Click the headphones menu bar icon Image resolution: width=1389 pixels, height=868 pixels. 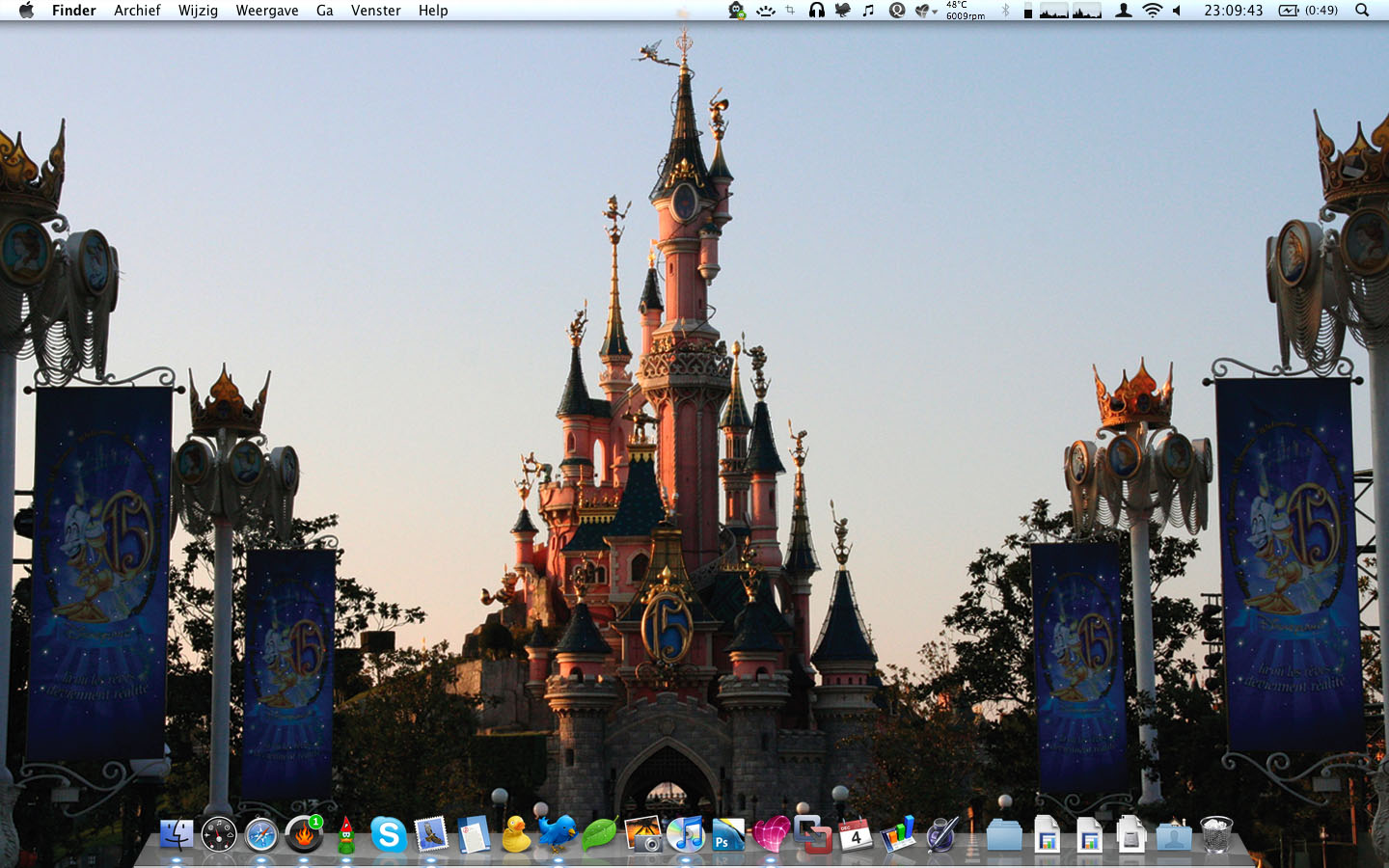(x=817, y=11)
